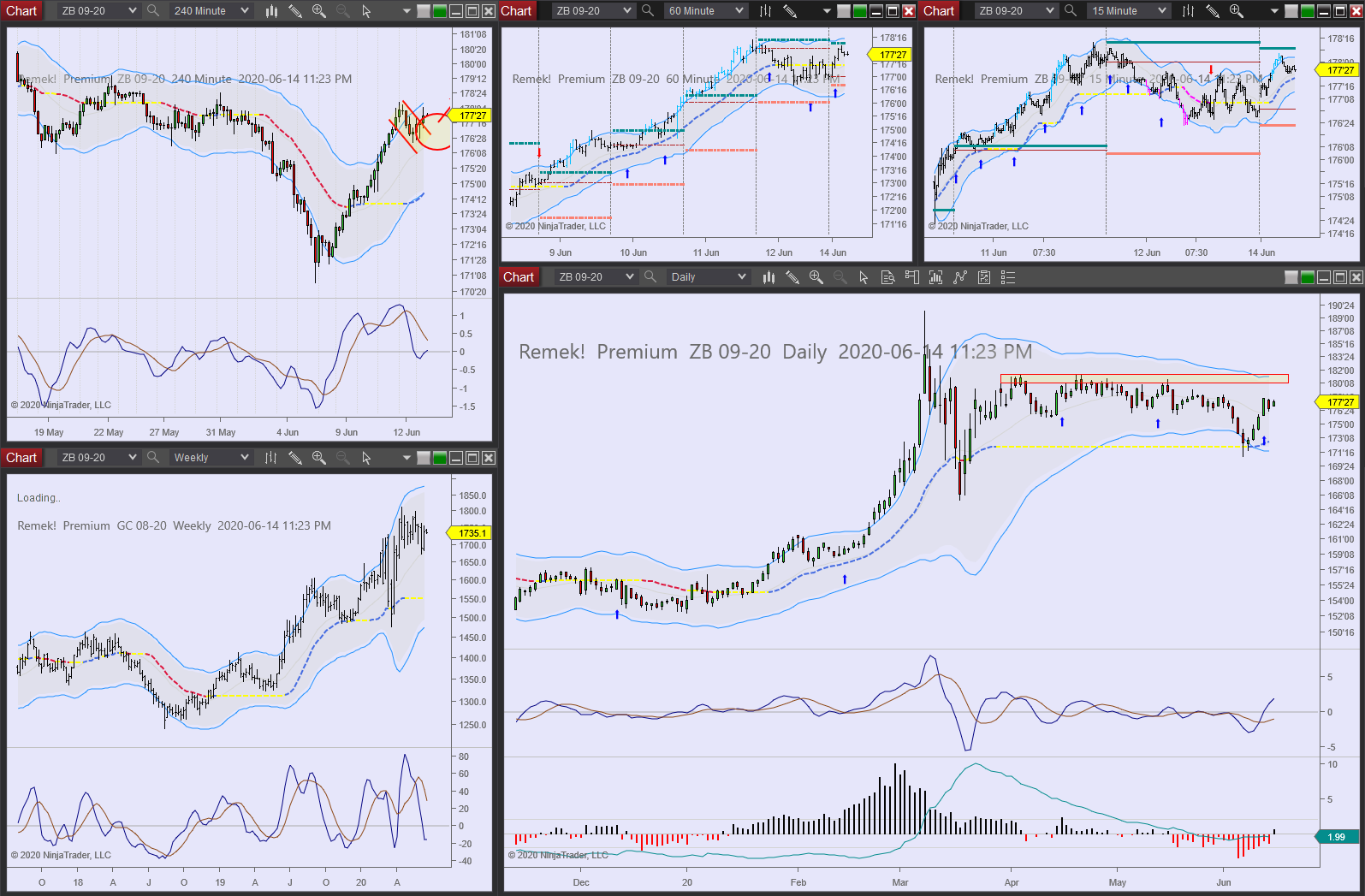Toggle green interval link on 60 Minute chart
Screen dimensions: 1365x896
(x=860, y=11)
